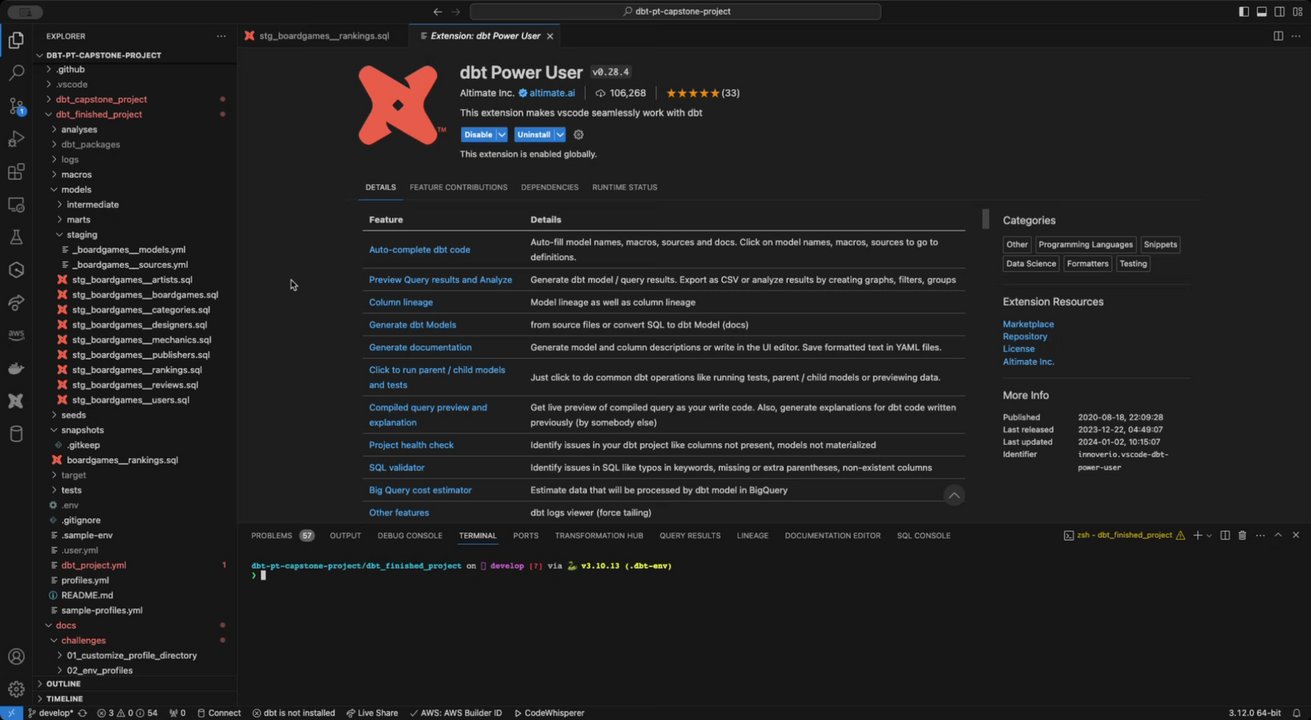1311x720 pixels.
Task: Open Auto-complete dbt code feature link
Action: (x=419, y=250)
